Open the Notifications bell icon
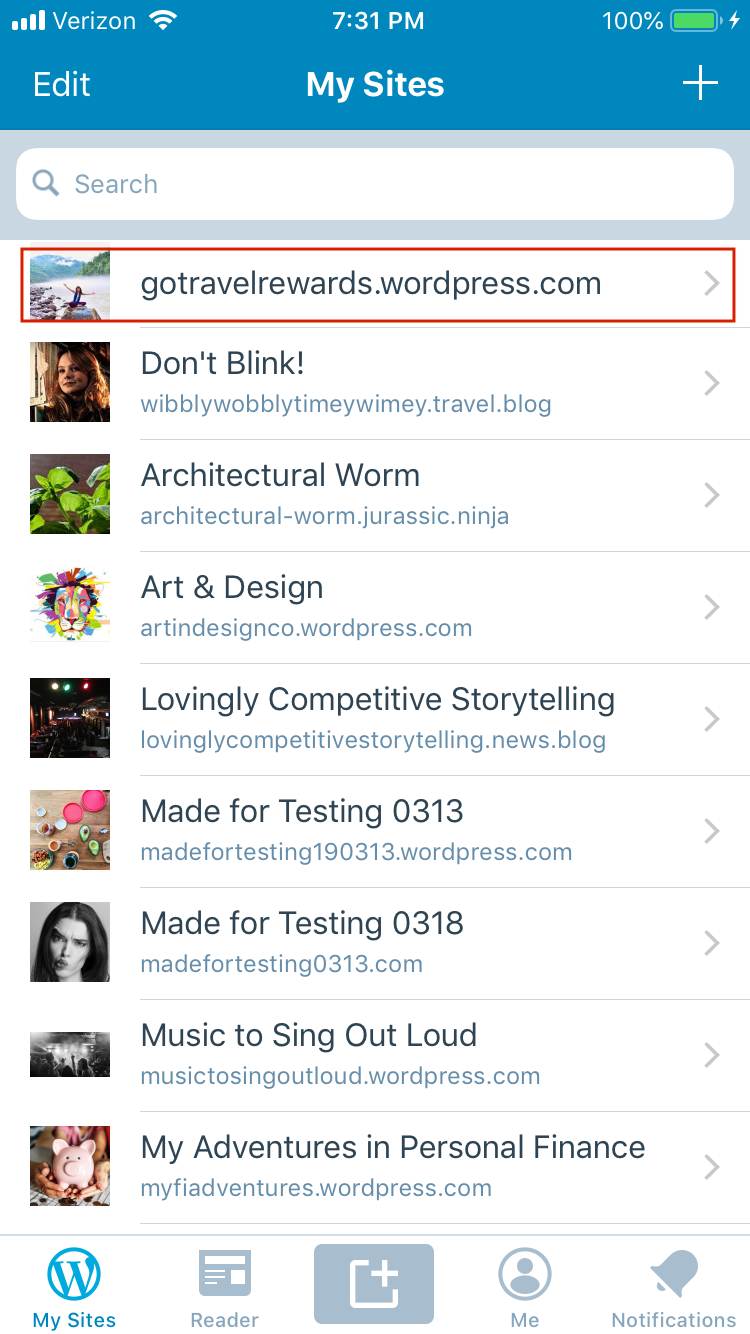 coord(674,1275)
